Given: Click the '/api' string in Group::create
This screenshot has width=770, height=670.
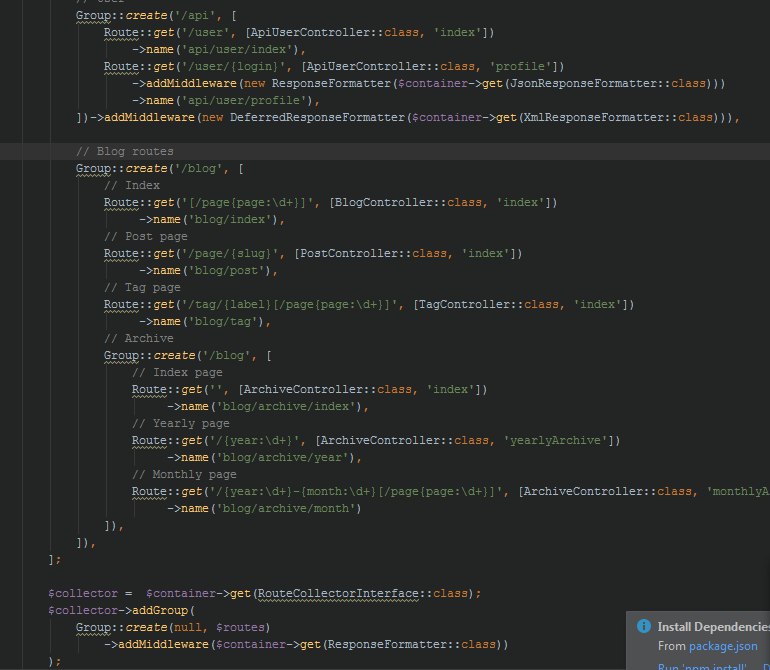Looking at the screenshot, I should pyautogui.click(x=195, y=16).
